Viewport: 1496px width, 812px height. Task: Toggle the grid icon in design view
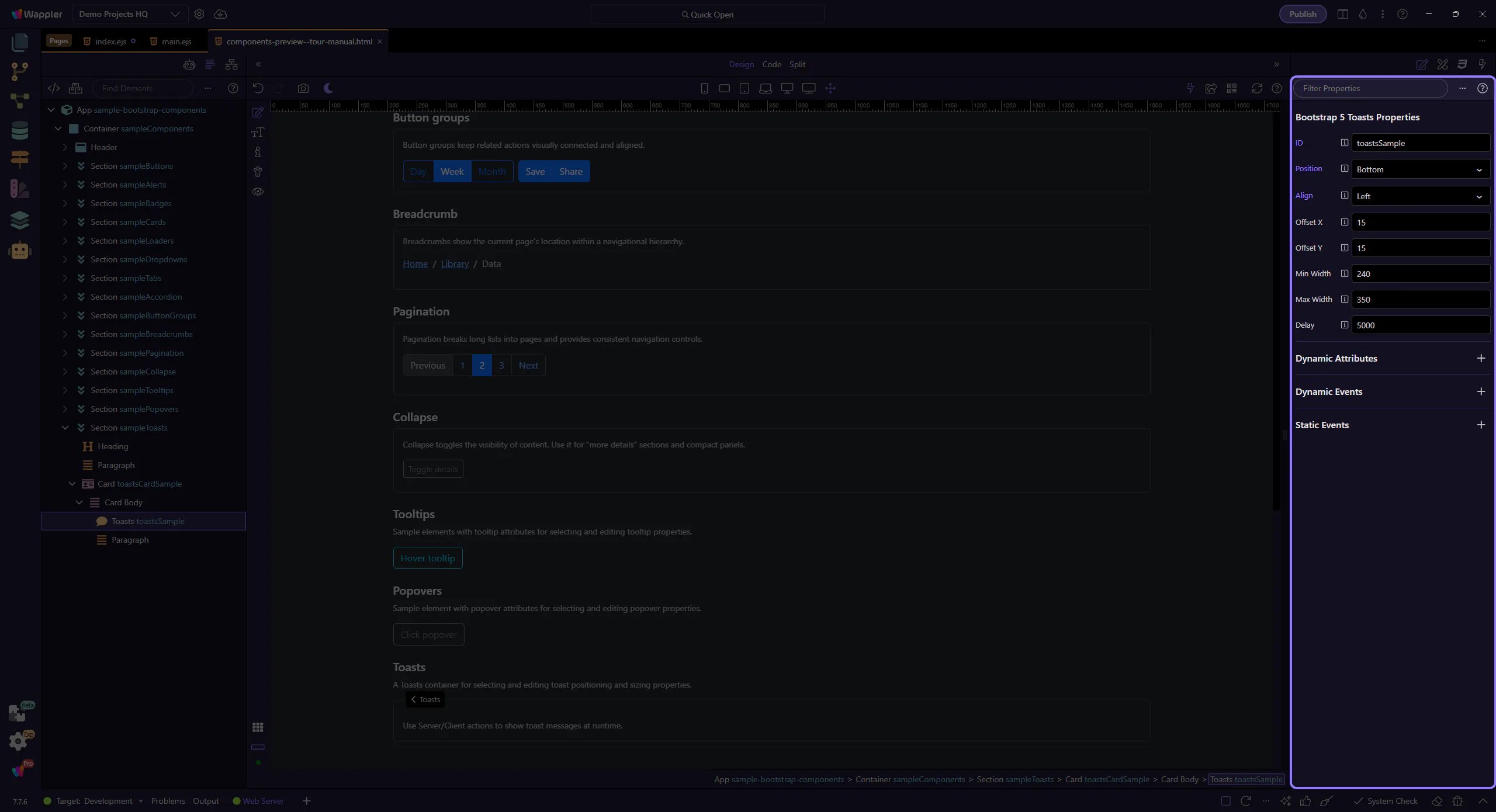[258, 727]
